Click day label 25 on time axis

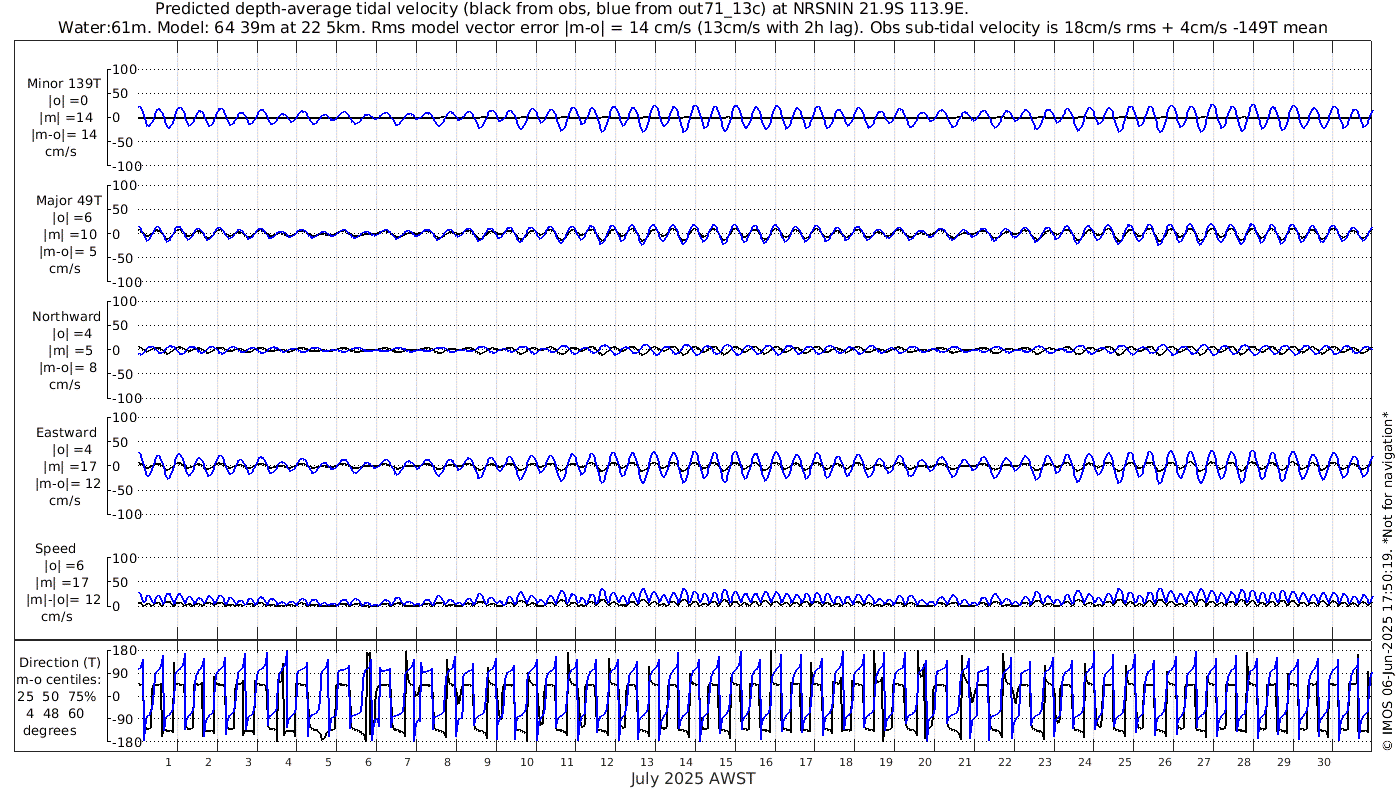1124,762
